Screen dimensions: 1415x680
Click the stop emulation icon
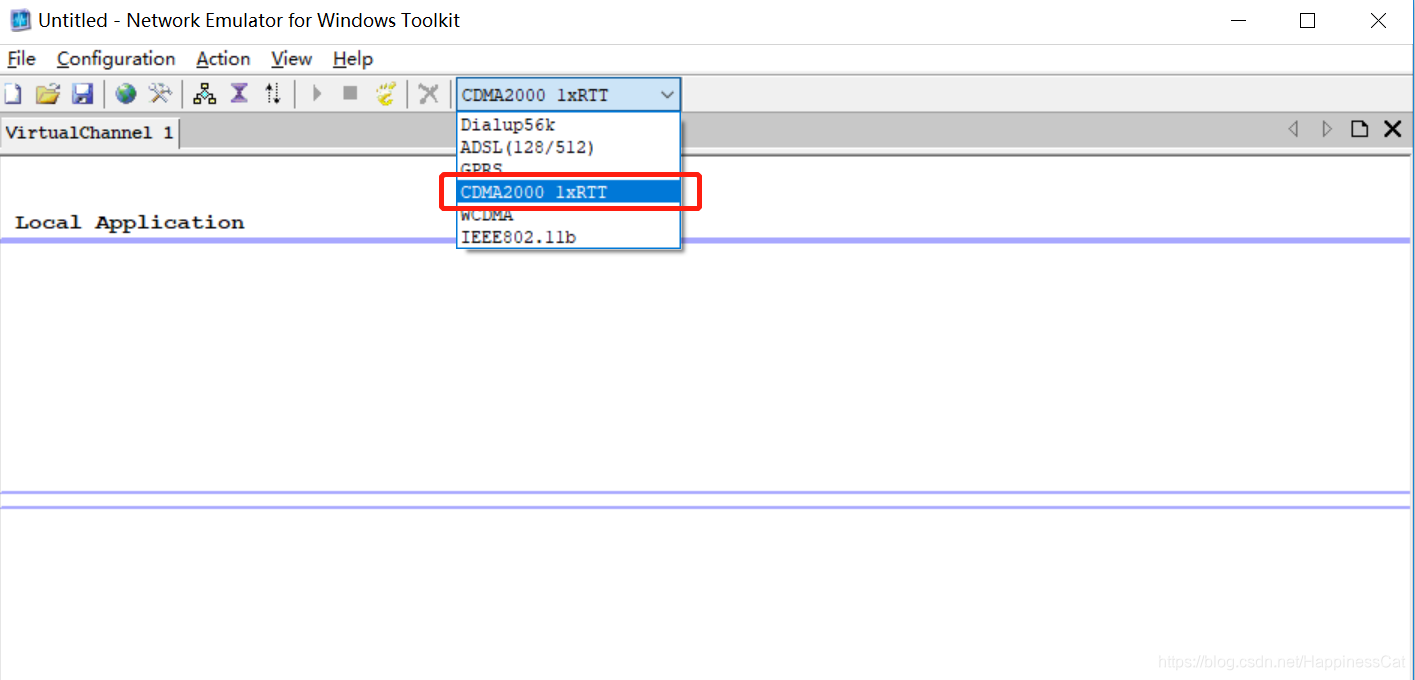tap(350, 92)
